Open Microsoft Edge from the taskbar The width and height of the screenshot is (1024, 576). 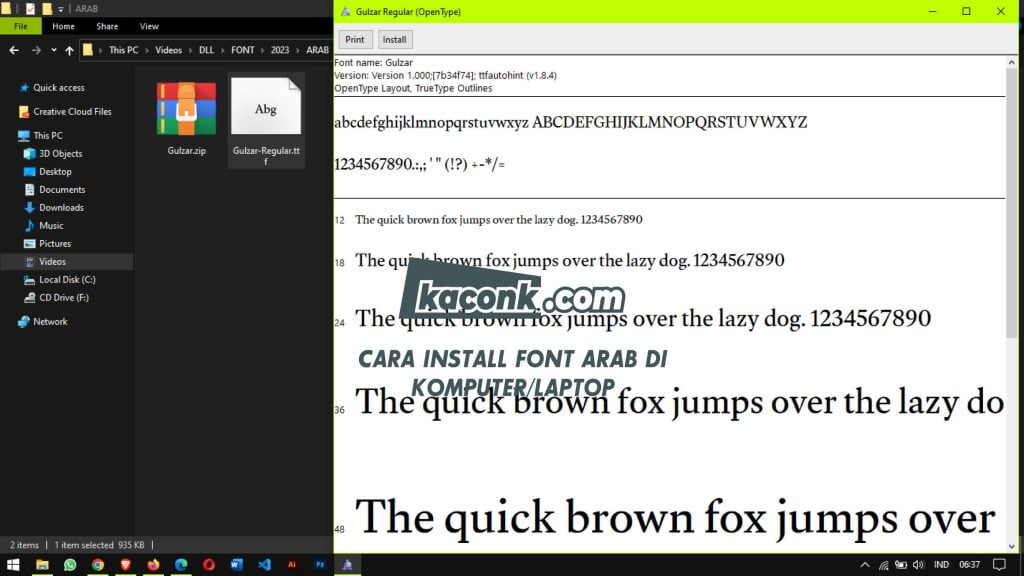pyautogui.click(x=181, y=564)
